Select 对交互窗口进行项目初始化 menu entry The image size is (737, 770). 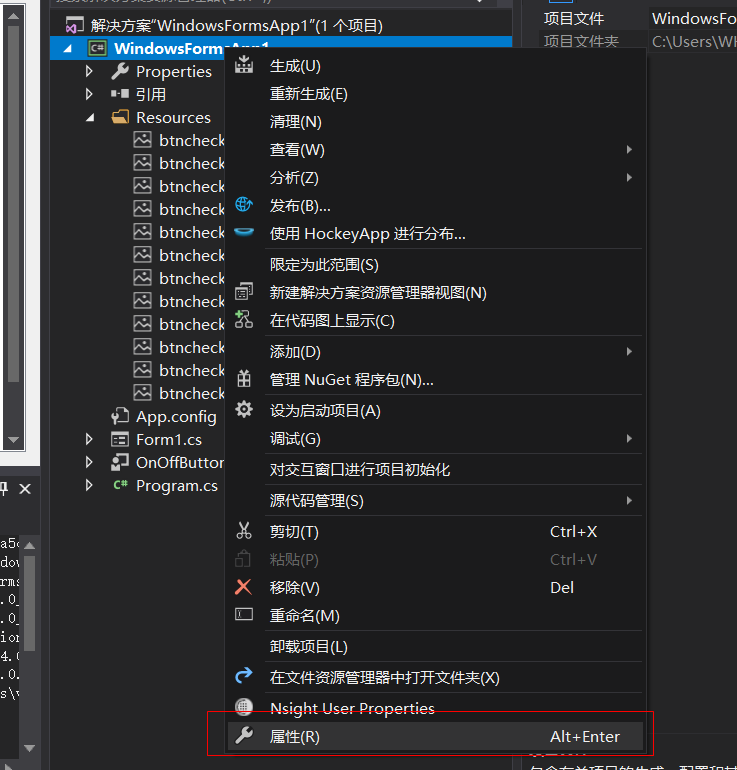tap(436, 469)
